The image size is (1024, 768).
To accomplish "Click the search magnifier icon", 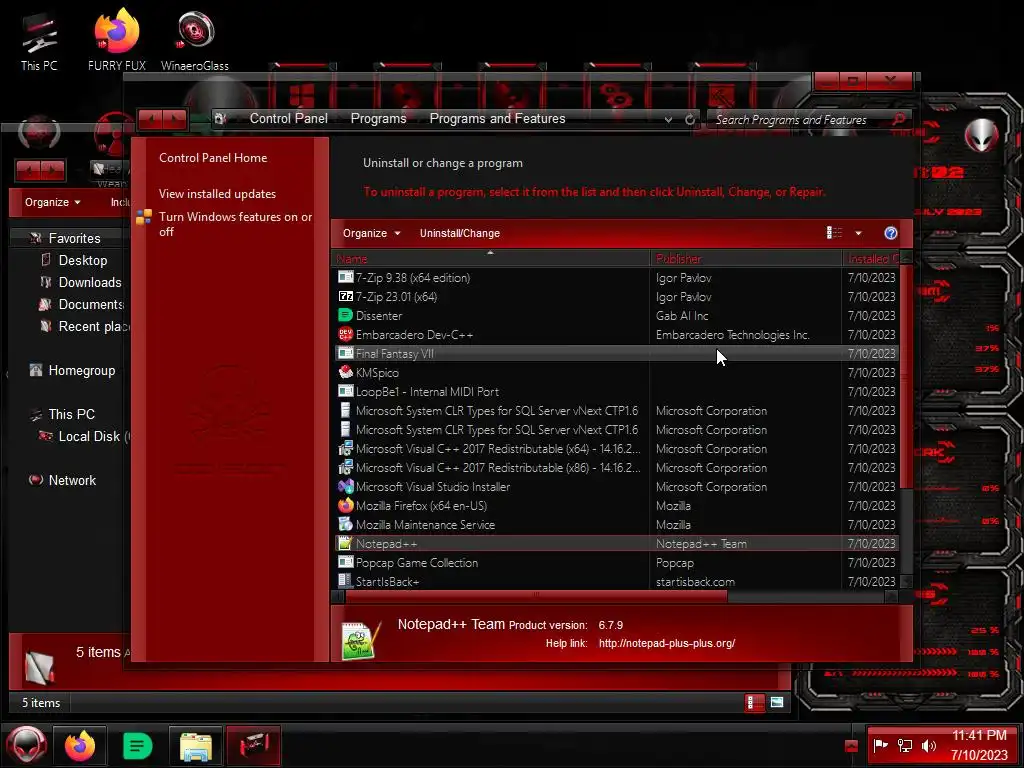I will (899, 119).
